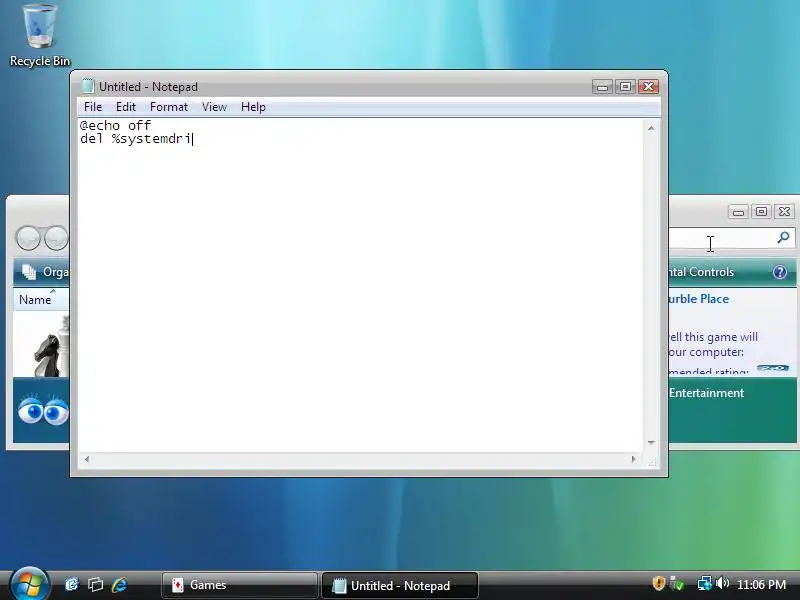Image resolution: width=800 pixels, height=600 pixels.
Task: Click Notepad's horizontal scrollbar left arrow
Action: 87,459
